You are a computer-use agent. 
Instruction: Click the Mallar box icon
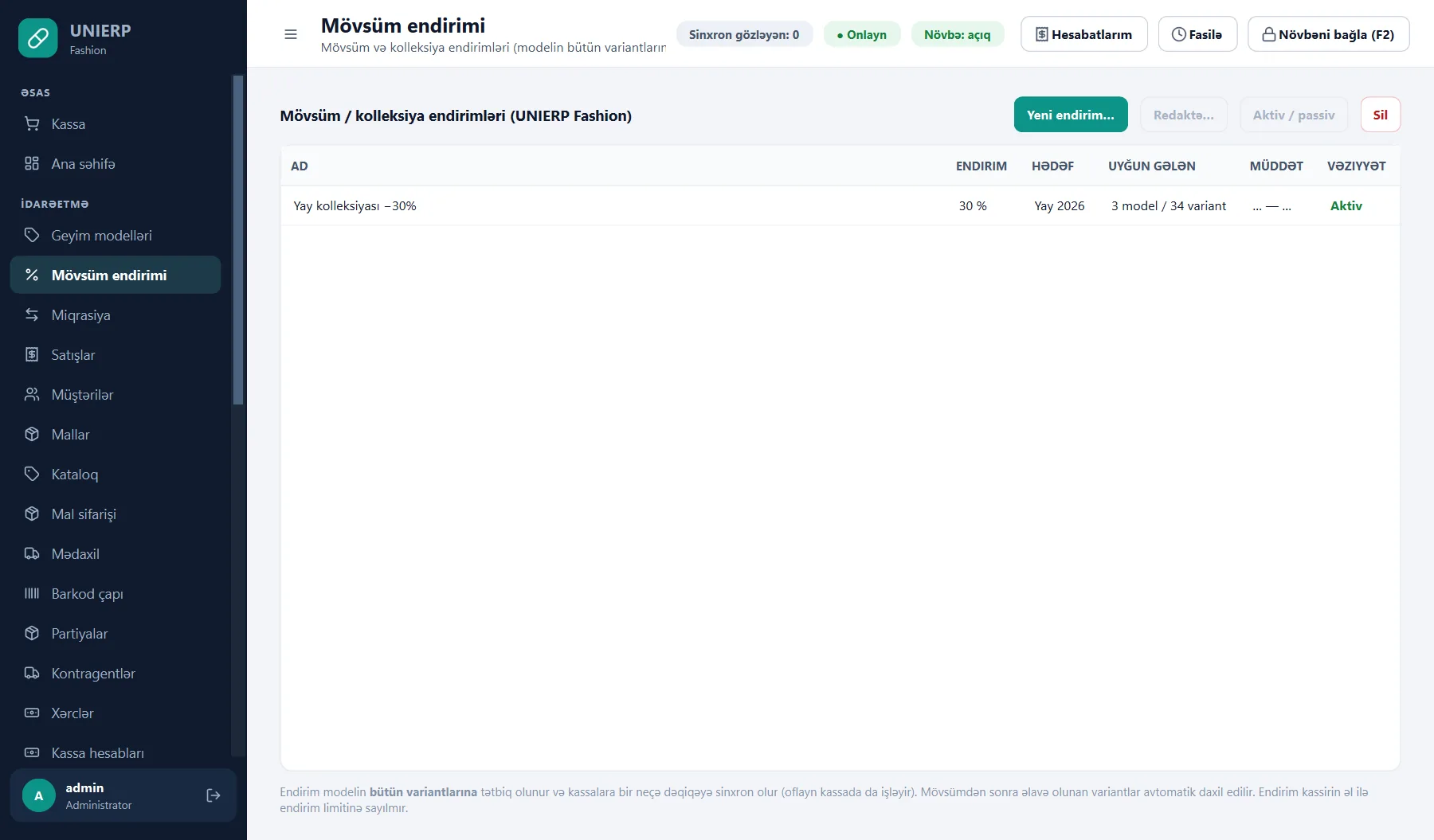point(32,435)
